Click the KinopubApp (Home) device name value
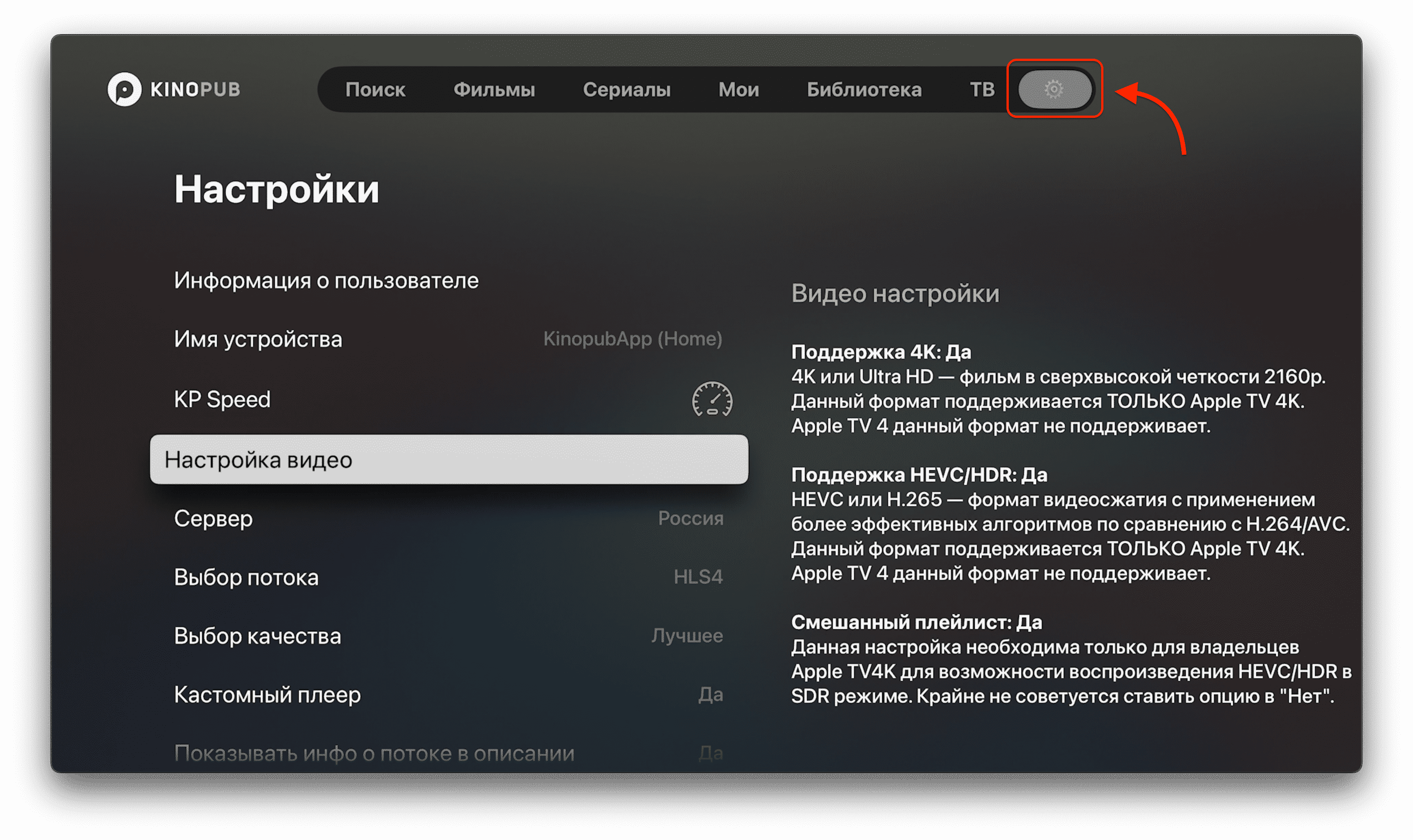 tap(632, 339)
